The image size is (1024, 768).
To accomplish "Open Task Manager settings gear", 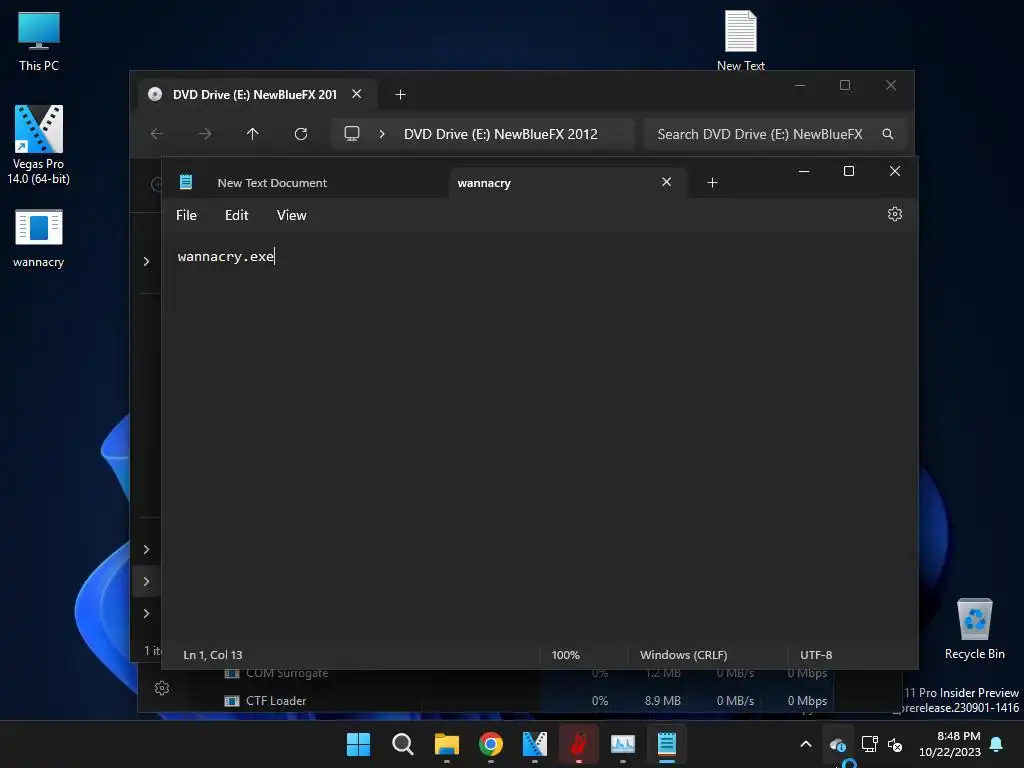I will 162,688.
